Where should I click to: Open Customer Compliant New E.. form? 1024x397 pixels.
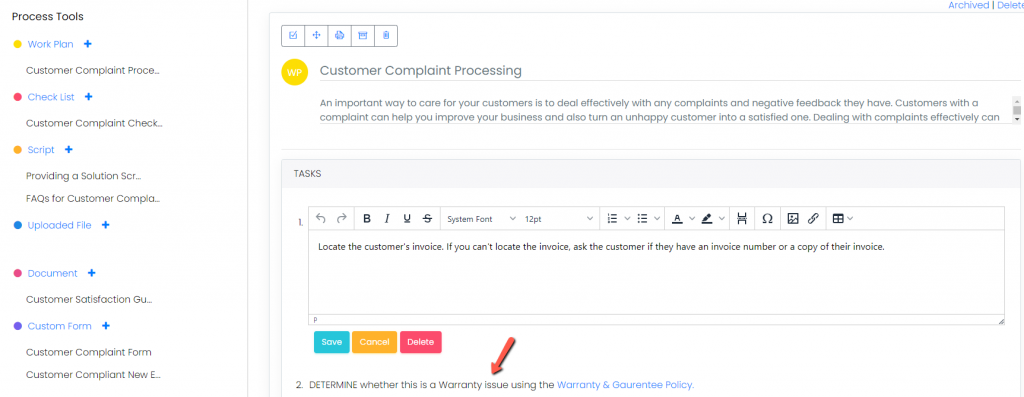[93, 375]
